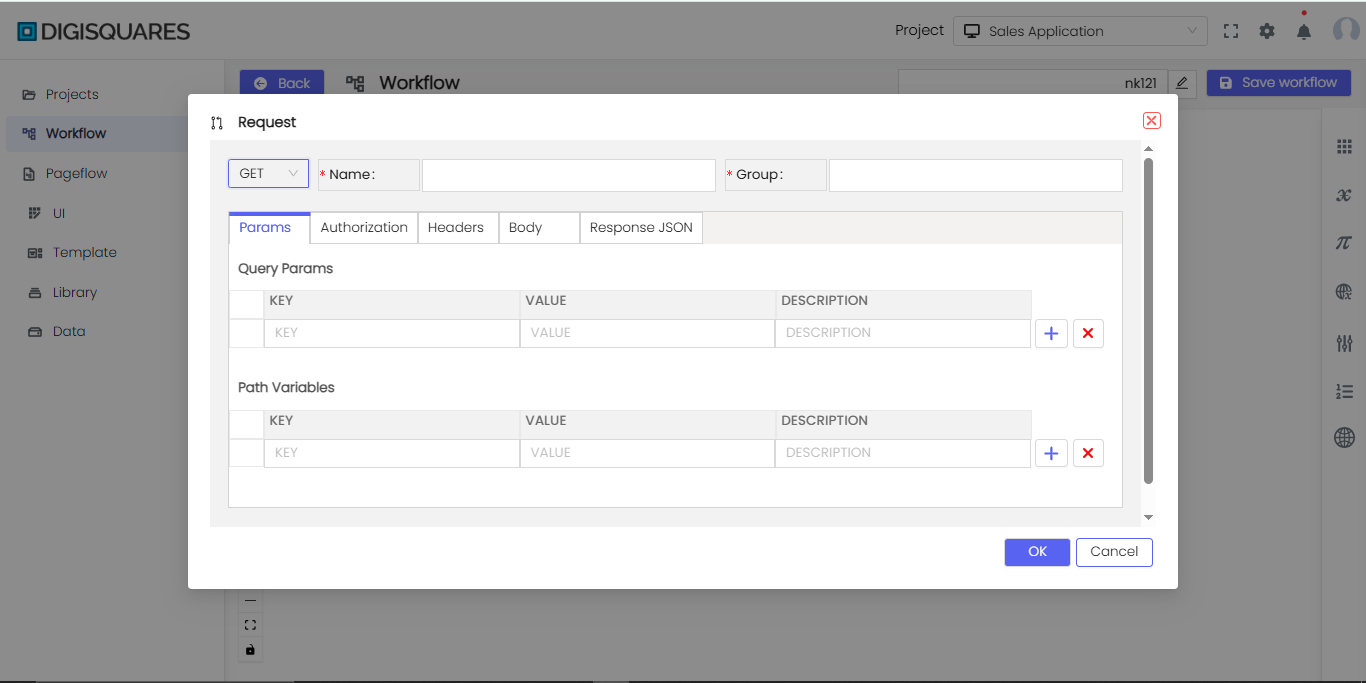Screen dimensions: 1366x683
Task: Add a Query Params row
Action: [1051, 334]
